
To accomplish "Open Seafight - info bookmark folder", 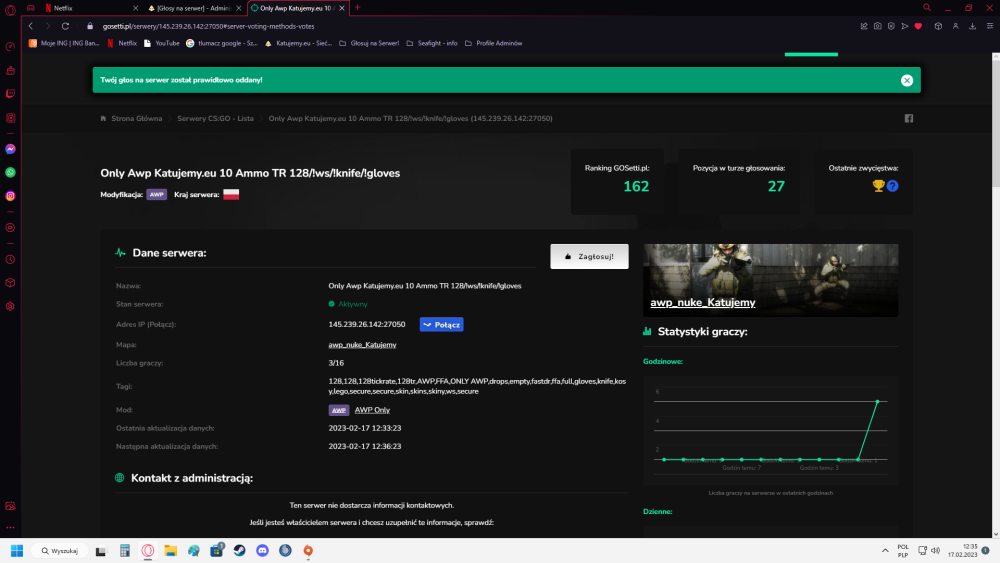I will point(432,43).
